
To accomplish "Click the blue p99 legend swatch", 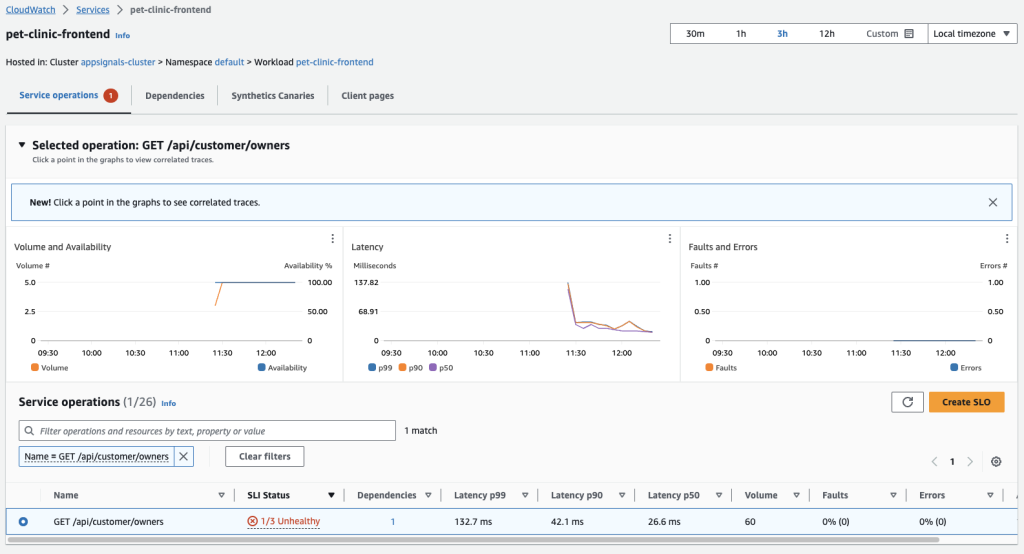I will (372, 367).
